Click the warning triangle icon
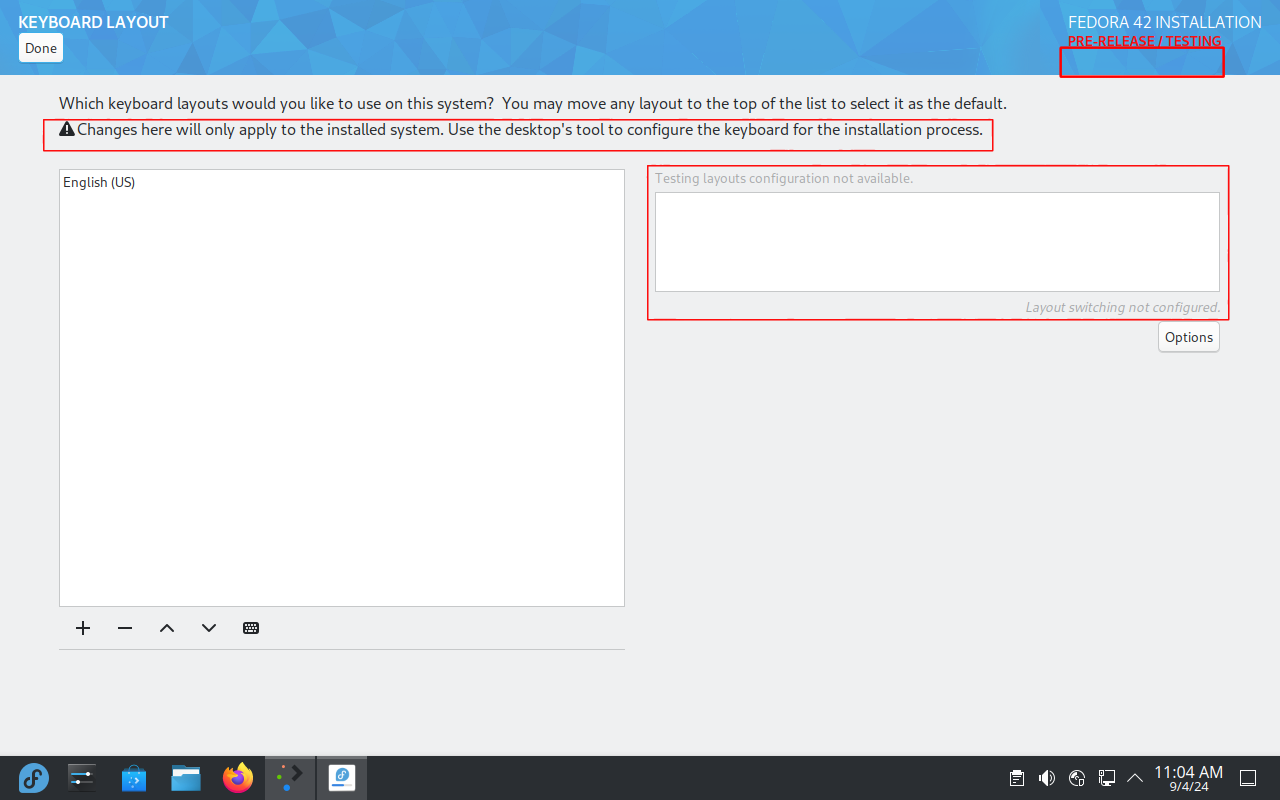This screenshot has height=800, width=1280. (x=67, y=129)
